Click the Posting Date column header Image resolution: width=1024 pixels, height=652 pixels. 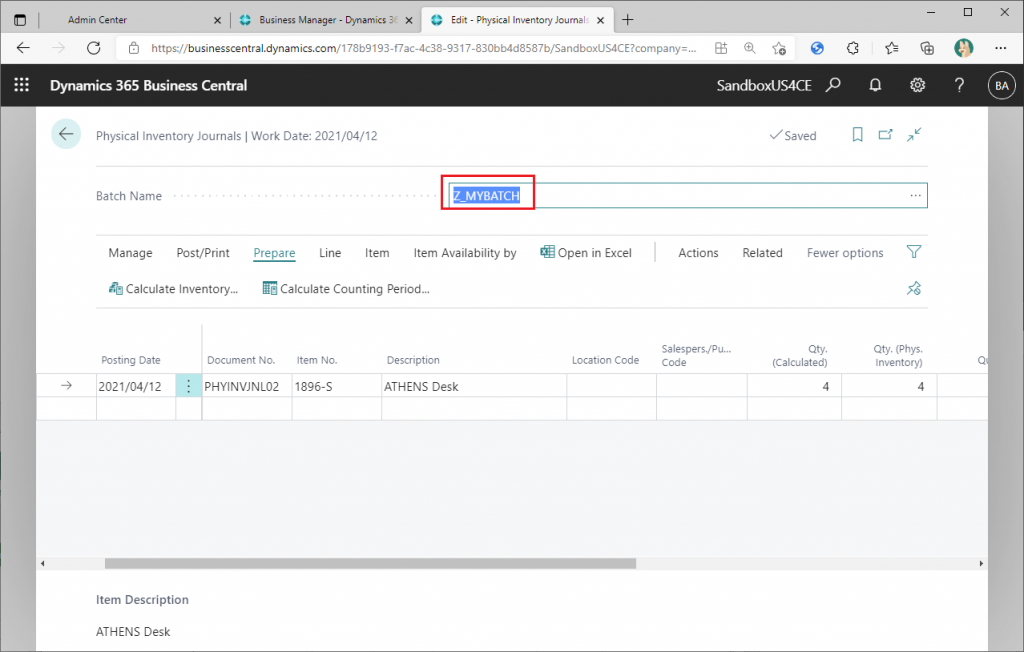pos(131,360)
